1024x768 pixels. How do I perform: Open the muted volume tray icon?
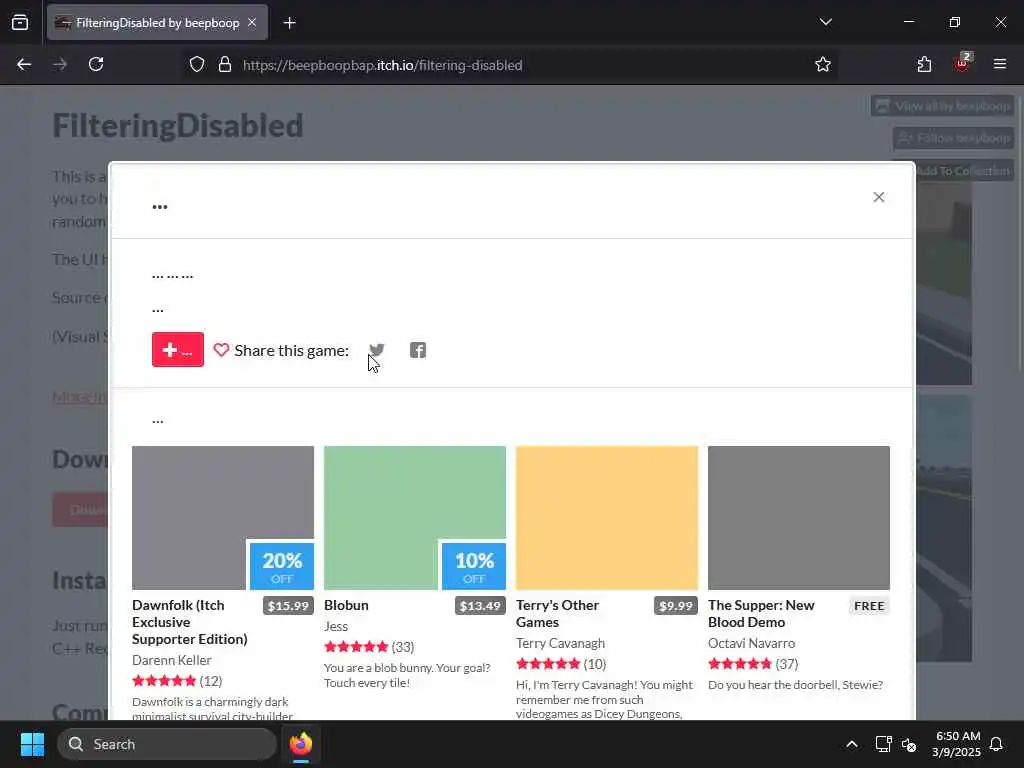click(x=908, y=744)
